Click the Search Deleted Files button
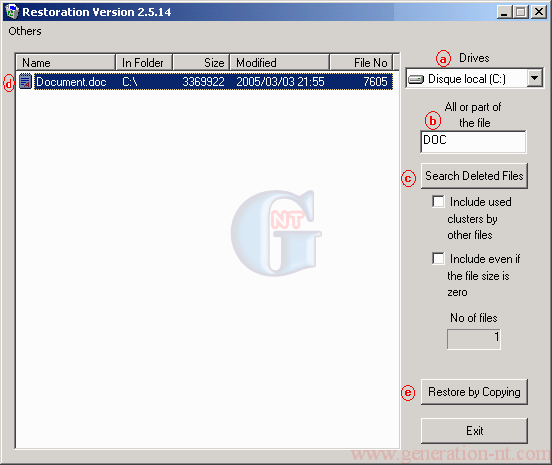The width and height of the screenshot is (552, 465). click(474, 176)
